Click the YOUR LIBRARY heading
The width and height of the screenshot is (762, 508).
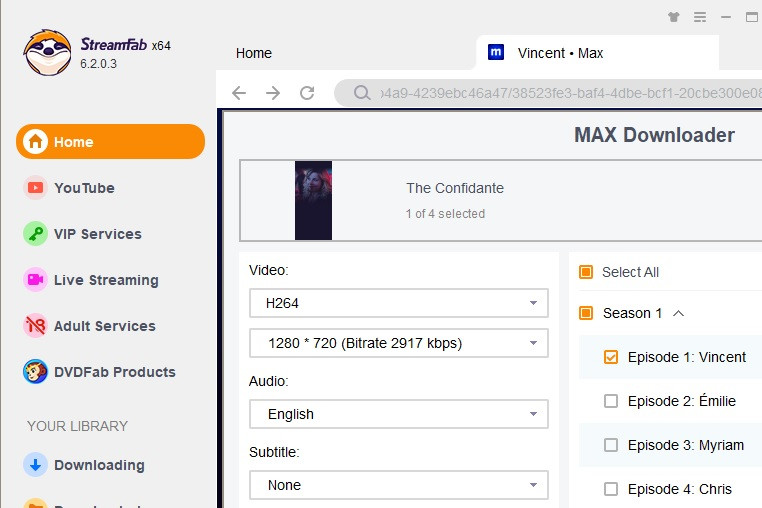(77, 426)
